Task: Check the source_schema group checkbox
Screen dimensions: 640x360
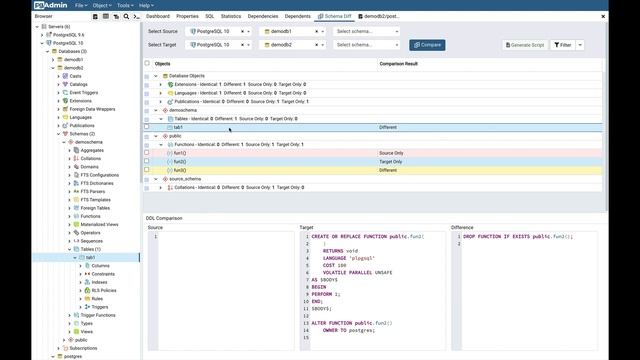Action: pyautogui.click(x=147, y=180)
